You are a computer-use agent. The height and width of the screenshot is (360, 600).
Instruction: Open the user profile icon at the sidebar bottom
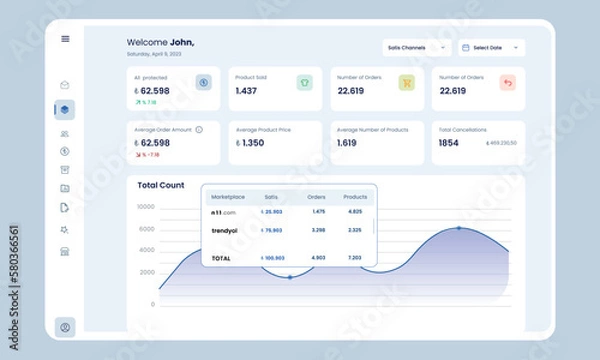pos(65,327)
